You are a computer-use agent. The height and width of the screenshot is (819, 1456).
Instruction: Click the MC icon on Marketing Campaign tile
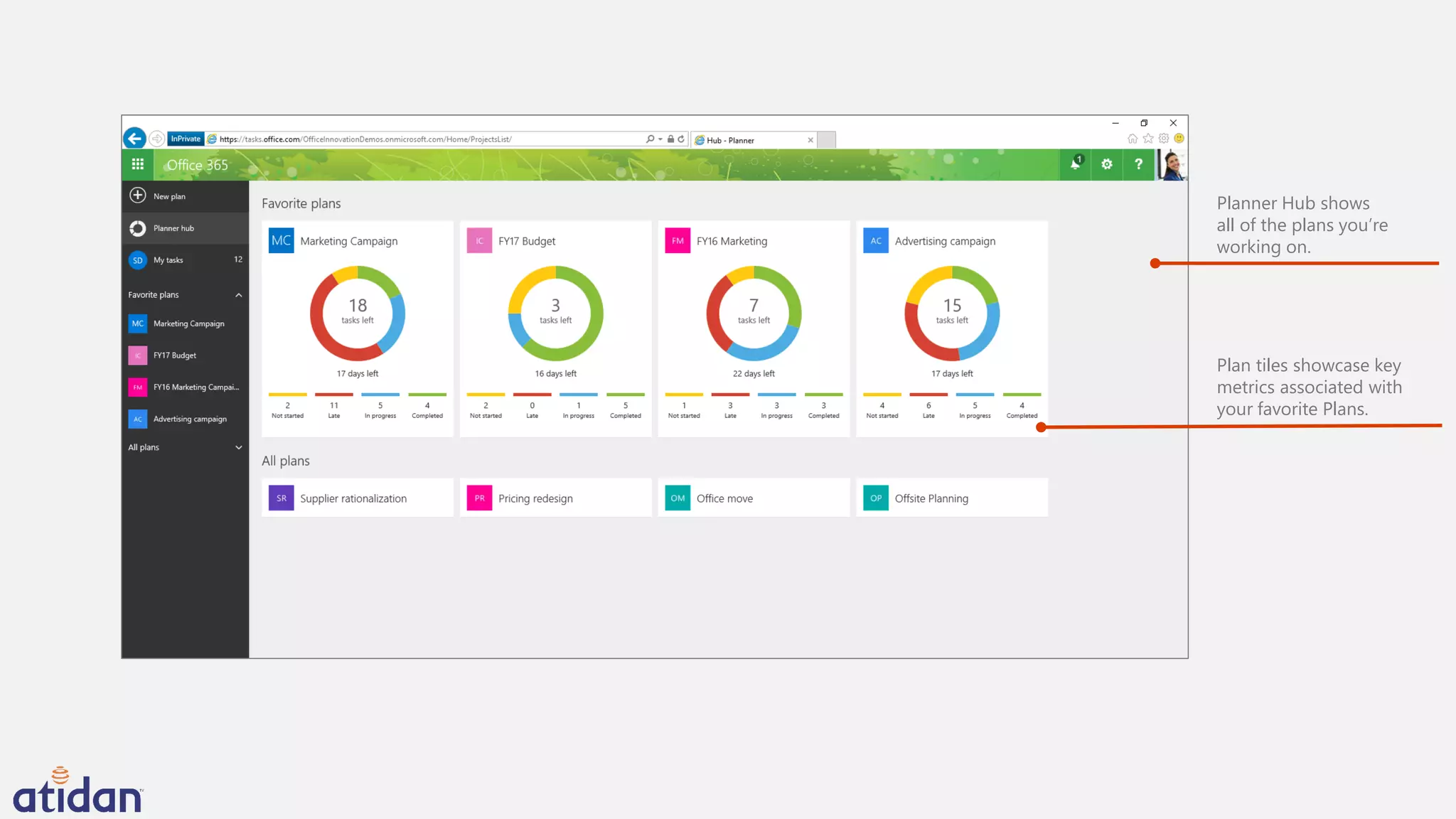click(x=282, y=240)
